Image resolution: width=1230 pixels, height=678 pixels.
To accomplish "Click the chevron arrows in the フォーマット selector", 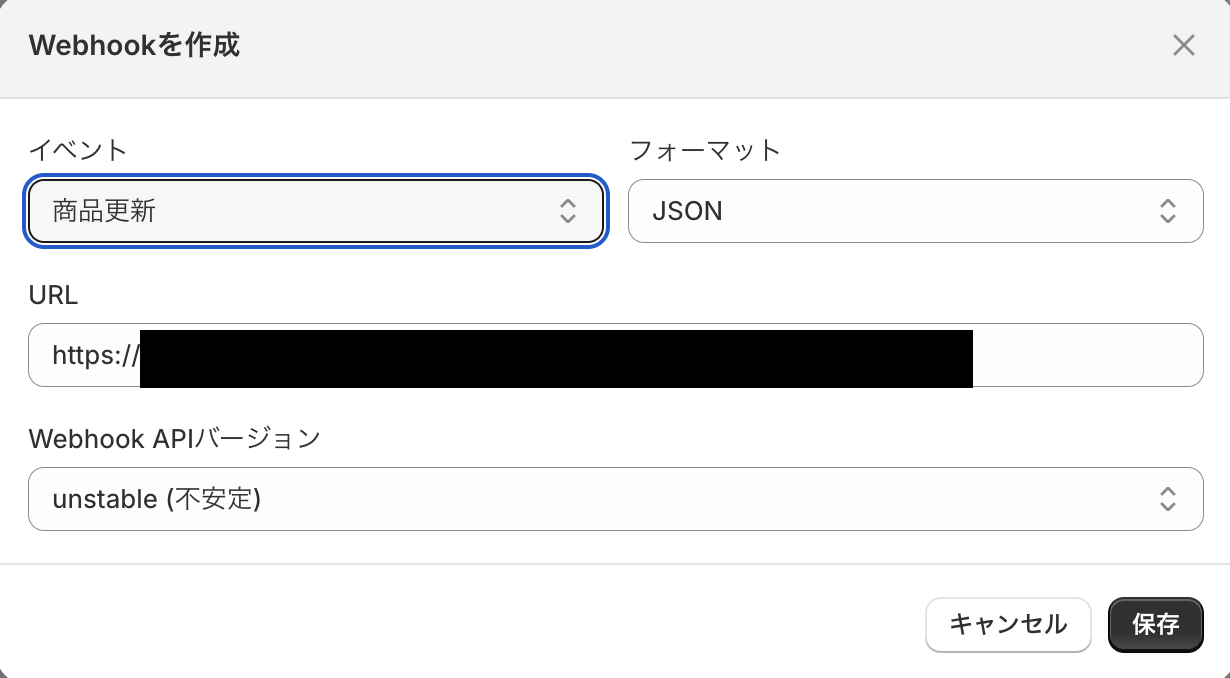I will [1167, 211].
